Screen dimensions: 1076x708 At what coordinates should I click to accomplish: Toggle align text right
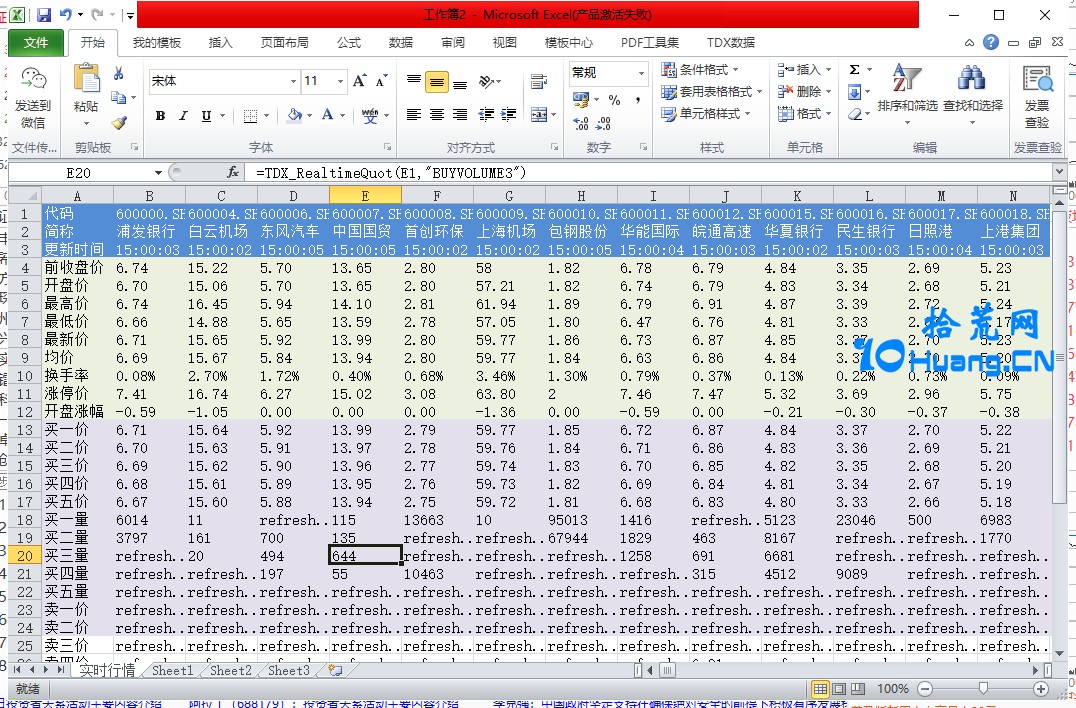tap(460, 115)
